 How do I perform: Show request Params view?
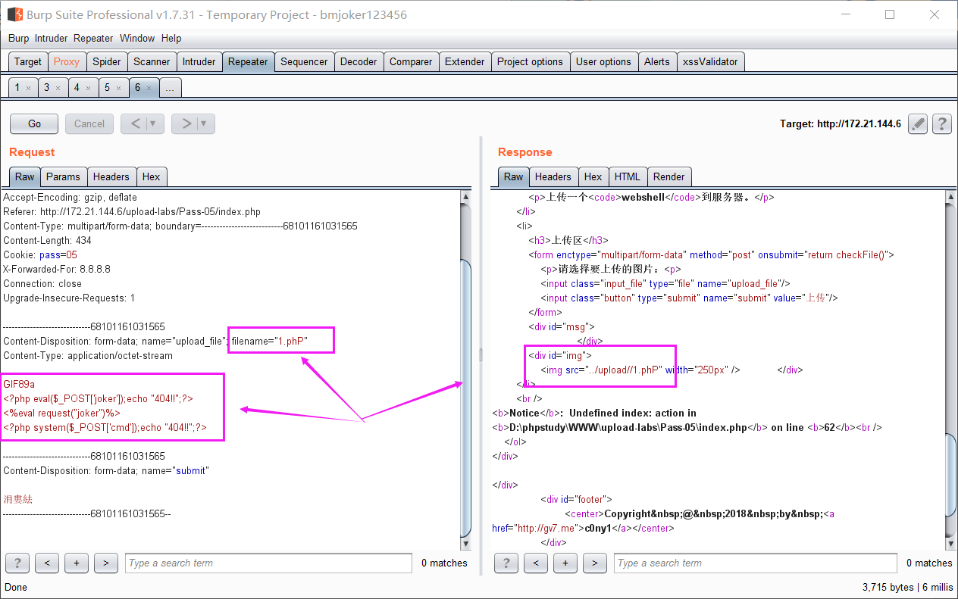pyautogui.click(x=63, y=177)
